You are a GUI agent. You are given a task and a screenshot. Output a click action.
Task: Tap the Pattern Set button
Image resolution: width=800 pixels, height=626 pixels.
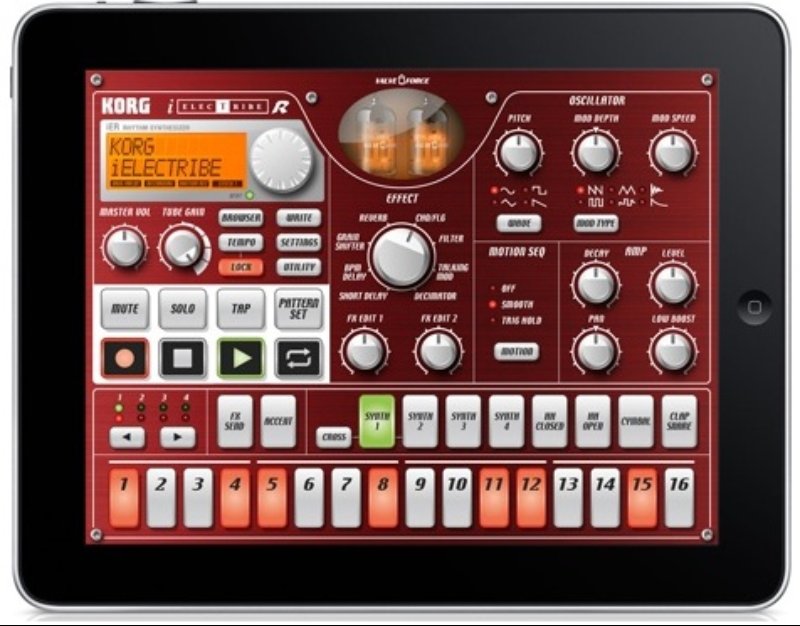tap(299, 309)
